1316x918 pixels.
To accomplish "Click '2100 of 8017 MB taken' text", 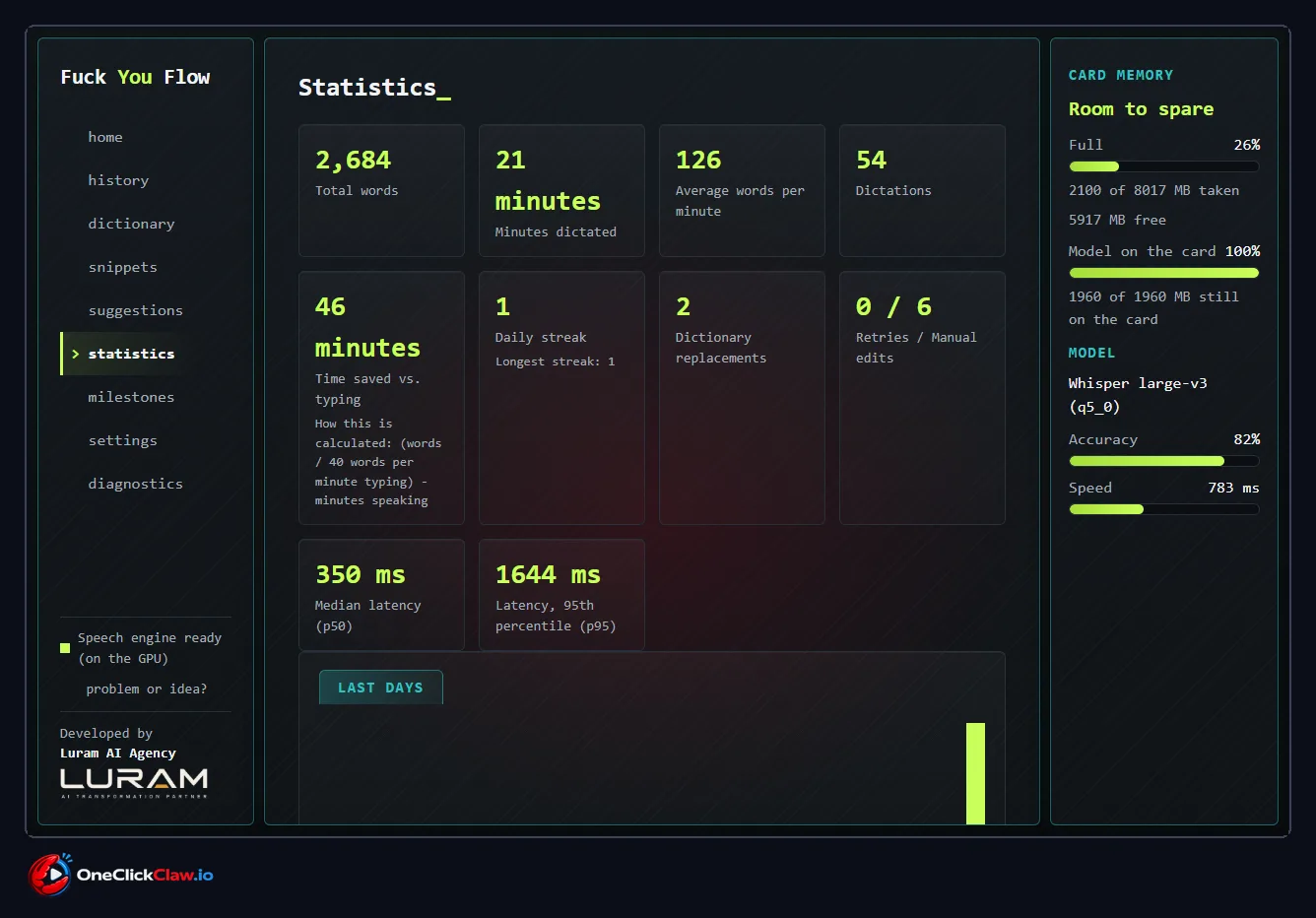I will [x=1153, y=190].
